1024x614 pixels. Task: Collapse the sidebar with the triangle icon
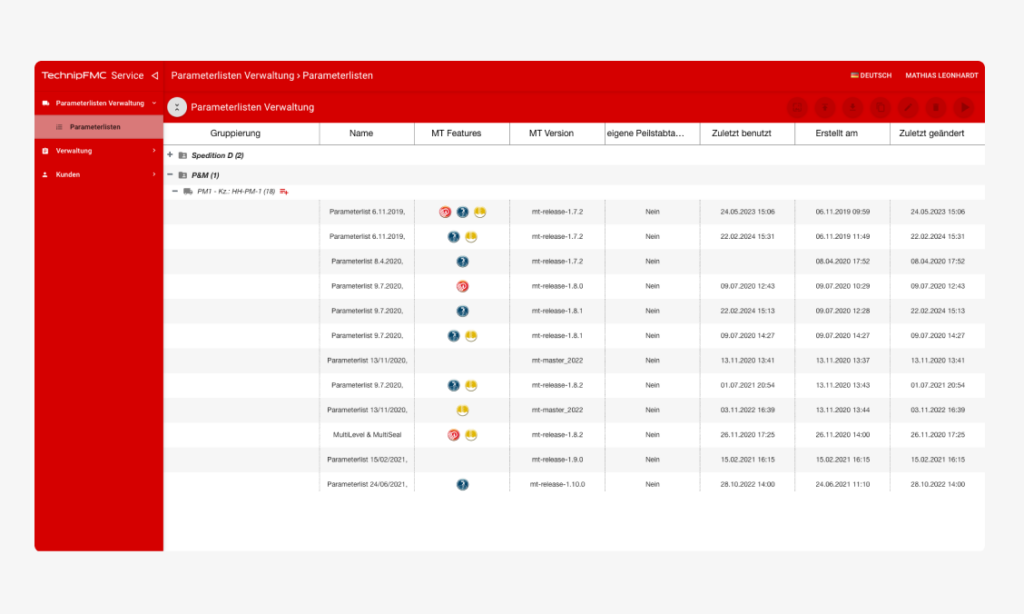[155, 76]
